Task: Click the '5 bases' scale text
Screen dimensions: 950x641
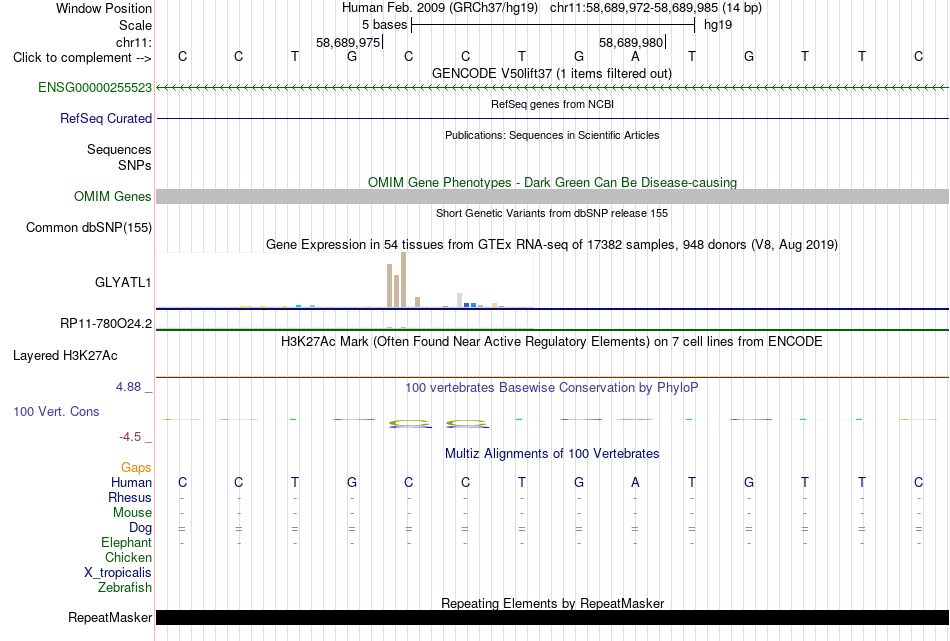Action: click(384, 25)
